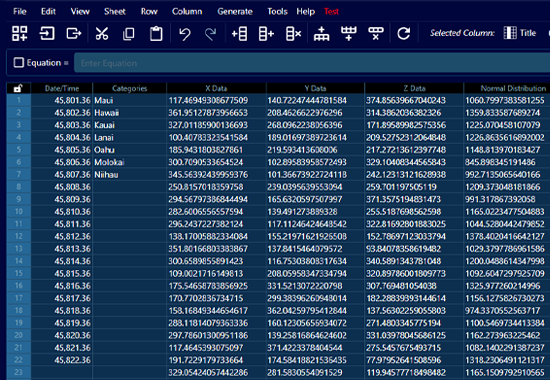This screenshot has width=550, height=380.
Task: Click the Maui category cell
Action: click(129, 100)
